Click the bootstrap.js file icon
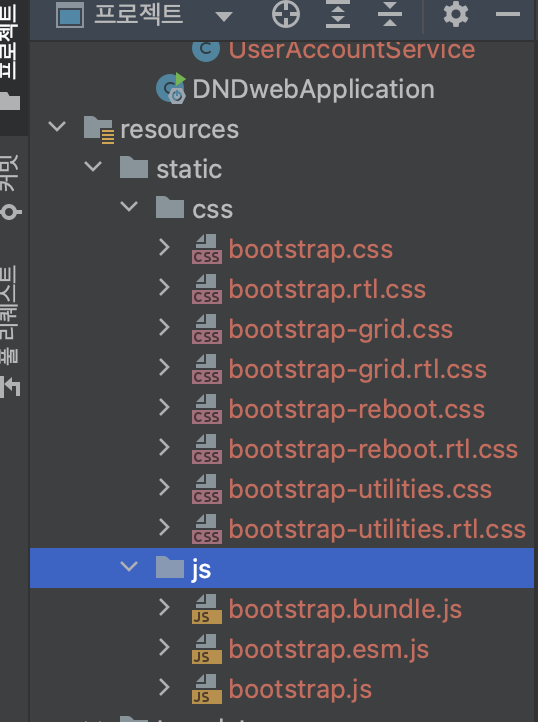The width and height of the screenshot is (538, 722). [207, 690]
